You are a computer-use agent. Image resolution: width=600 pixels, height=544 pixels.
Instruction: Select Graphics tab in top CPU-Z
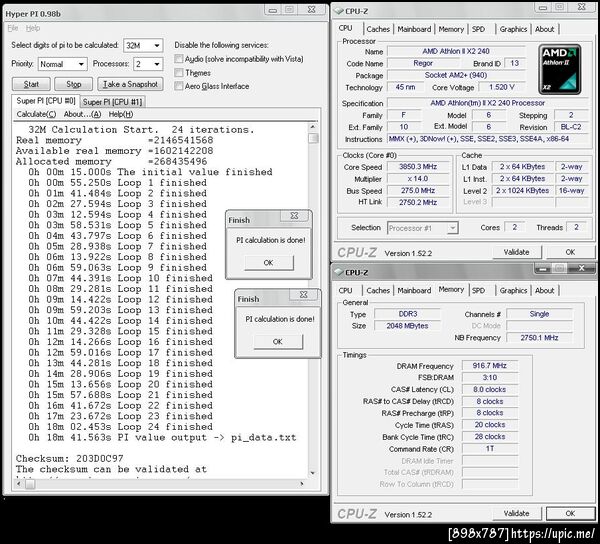pos(513,29)
